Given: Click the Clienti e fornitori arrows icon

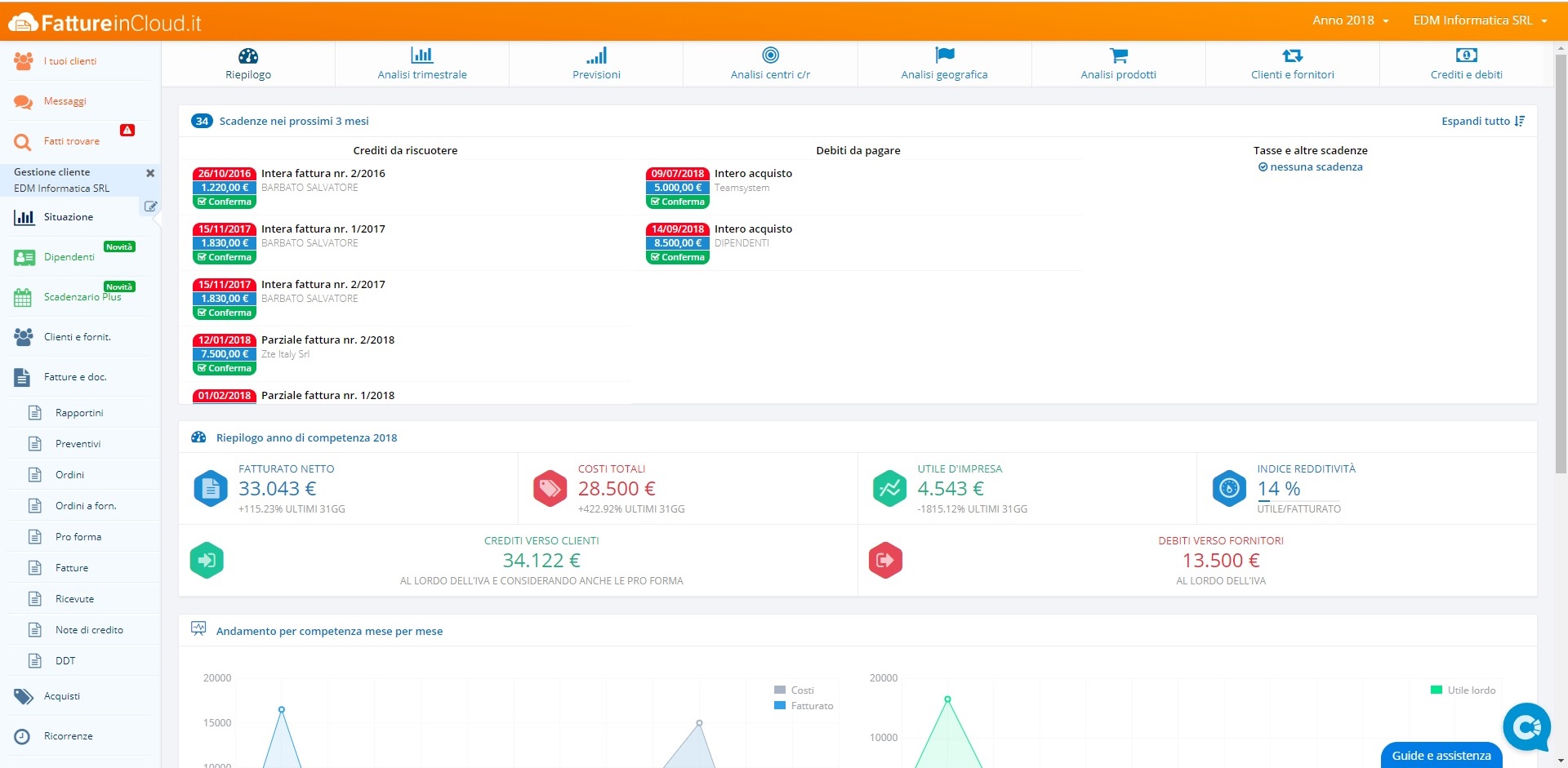Looking at the screenshot, I should click(1292, 55).
